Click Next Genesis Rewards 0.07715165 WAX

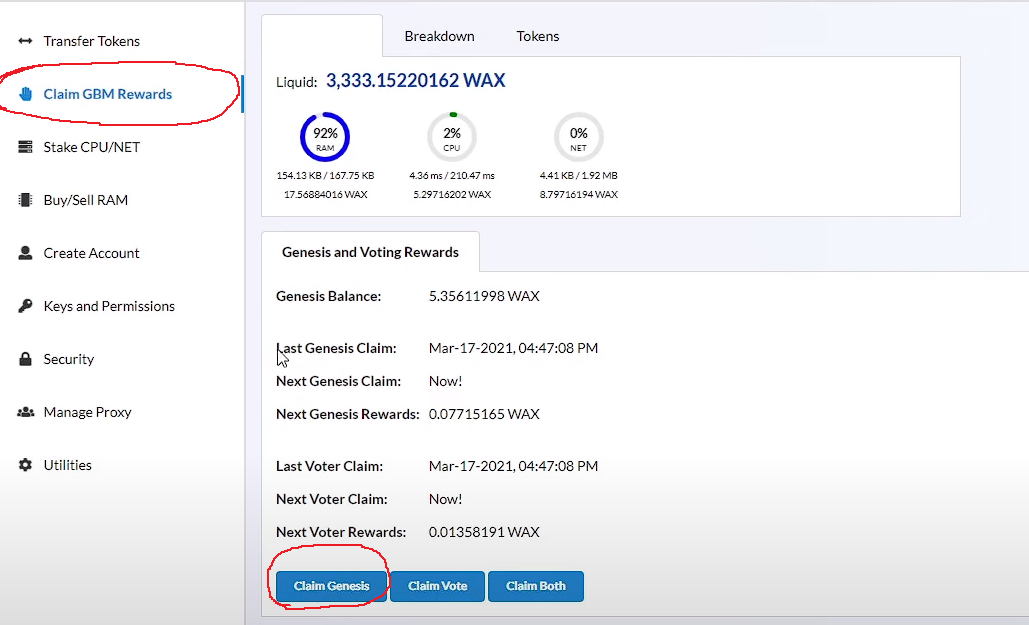click(x=484, y=414)
